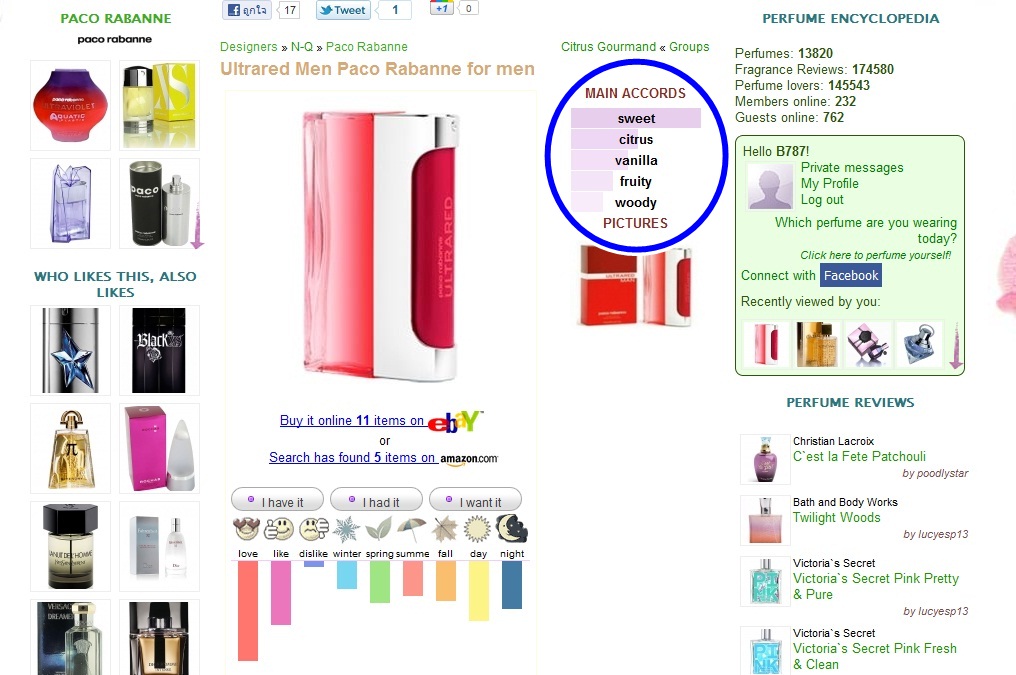Select the 'I have it' option
The height and width of the screenshot is (675, 1016).
point(277,501)
